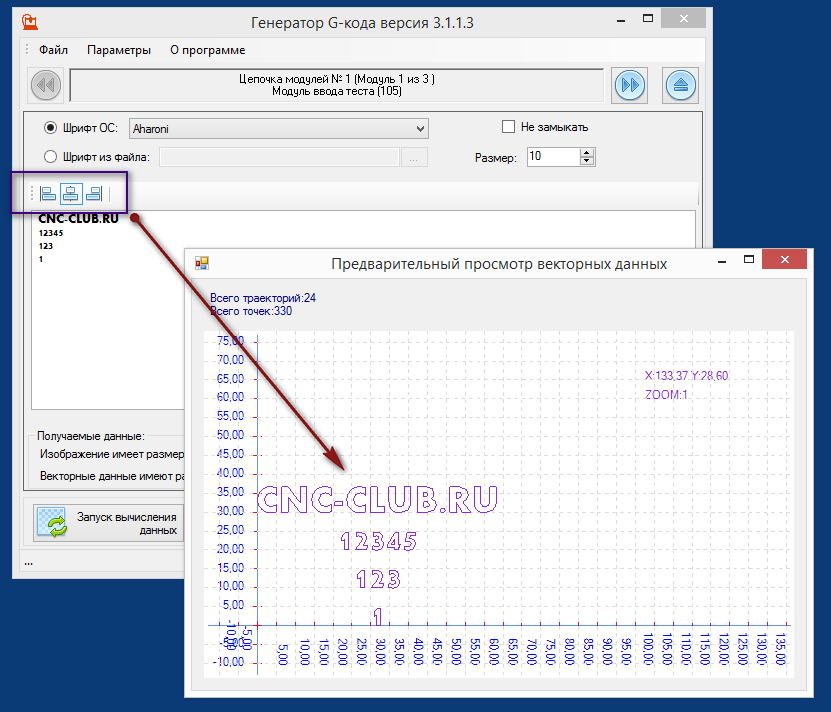
Task: Click the preview window title icon
Action: 202,263
